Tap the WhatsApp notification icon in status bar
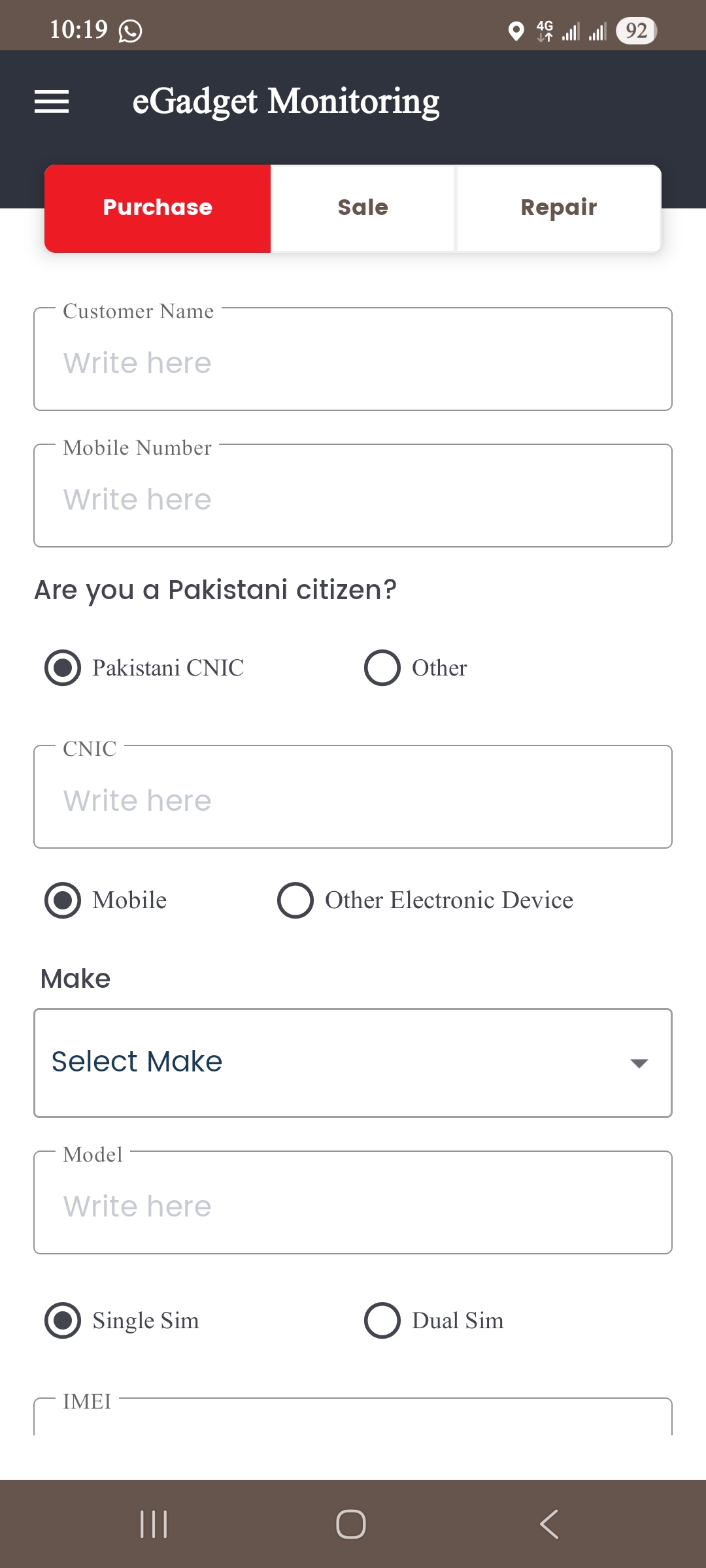 pyautogui.click(x=130, y=31)
